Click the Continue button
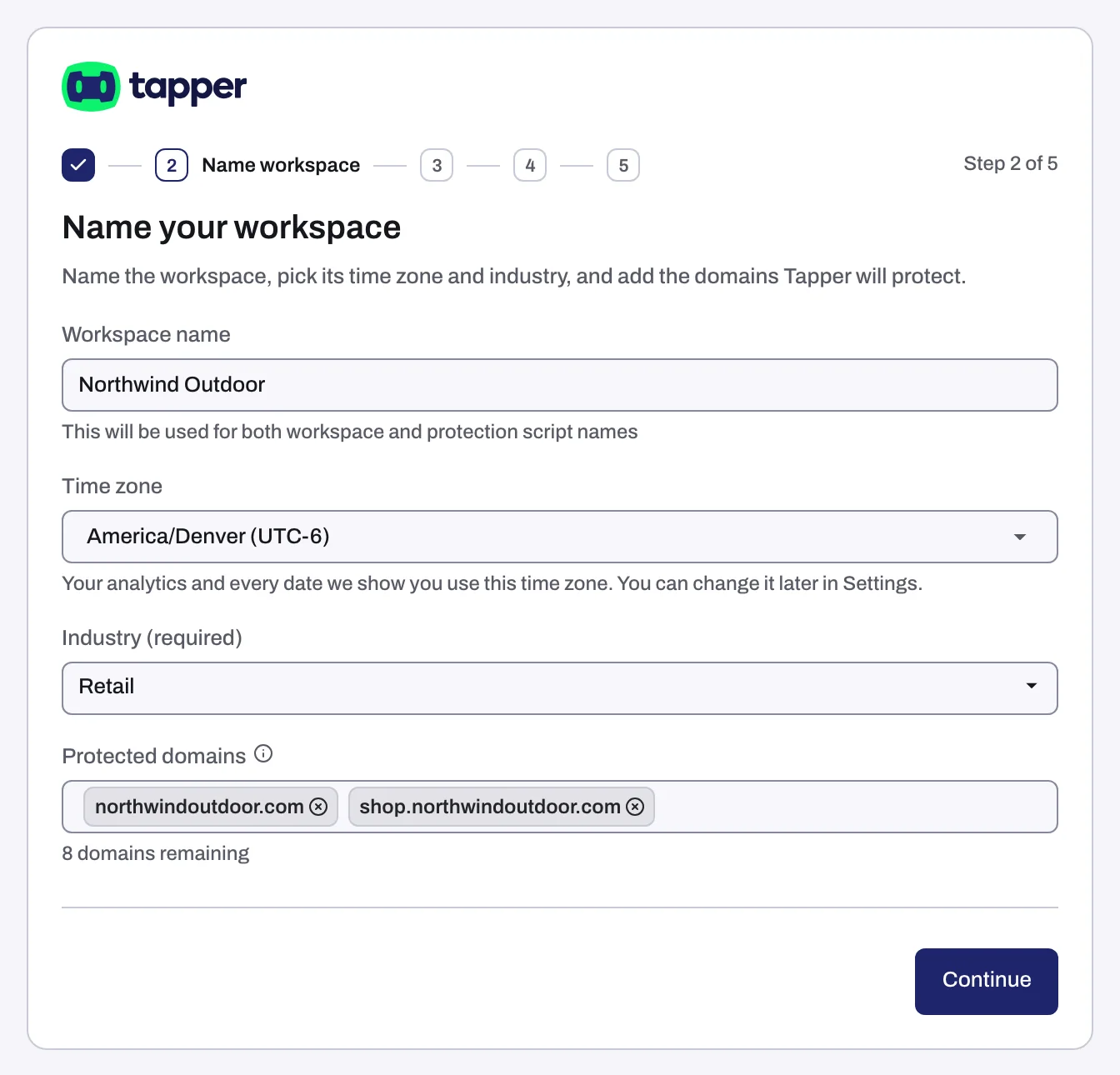This screenshot has height=1075, width=1120. point(987,982)
